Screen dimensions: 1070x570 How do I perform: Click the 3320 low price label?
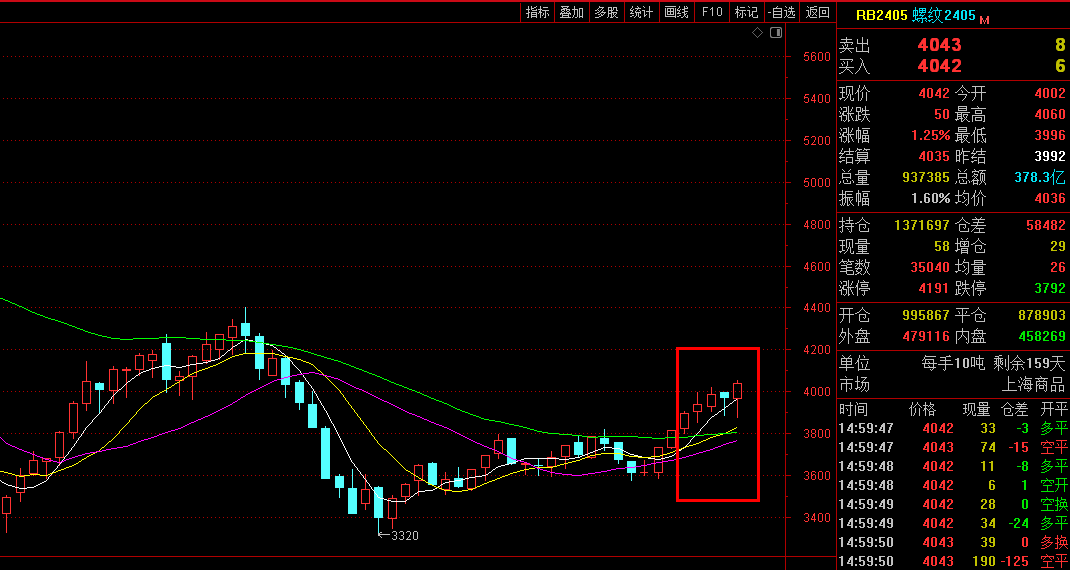click(404, 536)
